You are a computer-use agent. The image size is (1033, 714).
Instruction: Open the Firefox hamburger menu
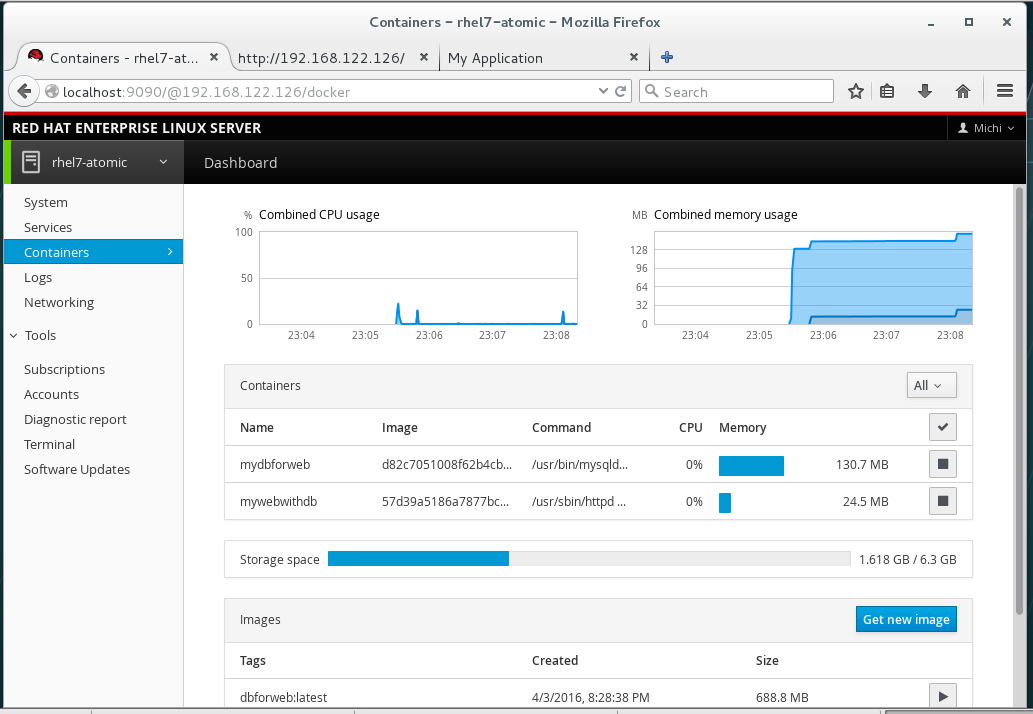point(1004,90)
